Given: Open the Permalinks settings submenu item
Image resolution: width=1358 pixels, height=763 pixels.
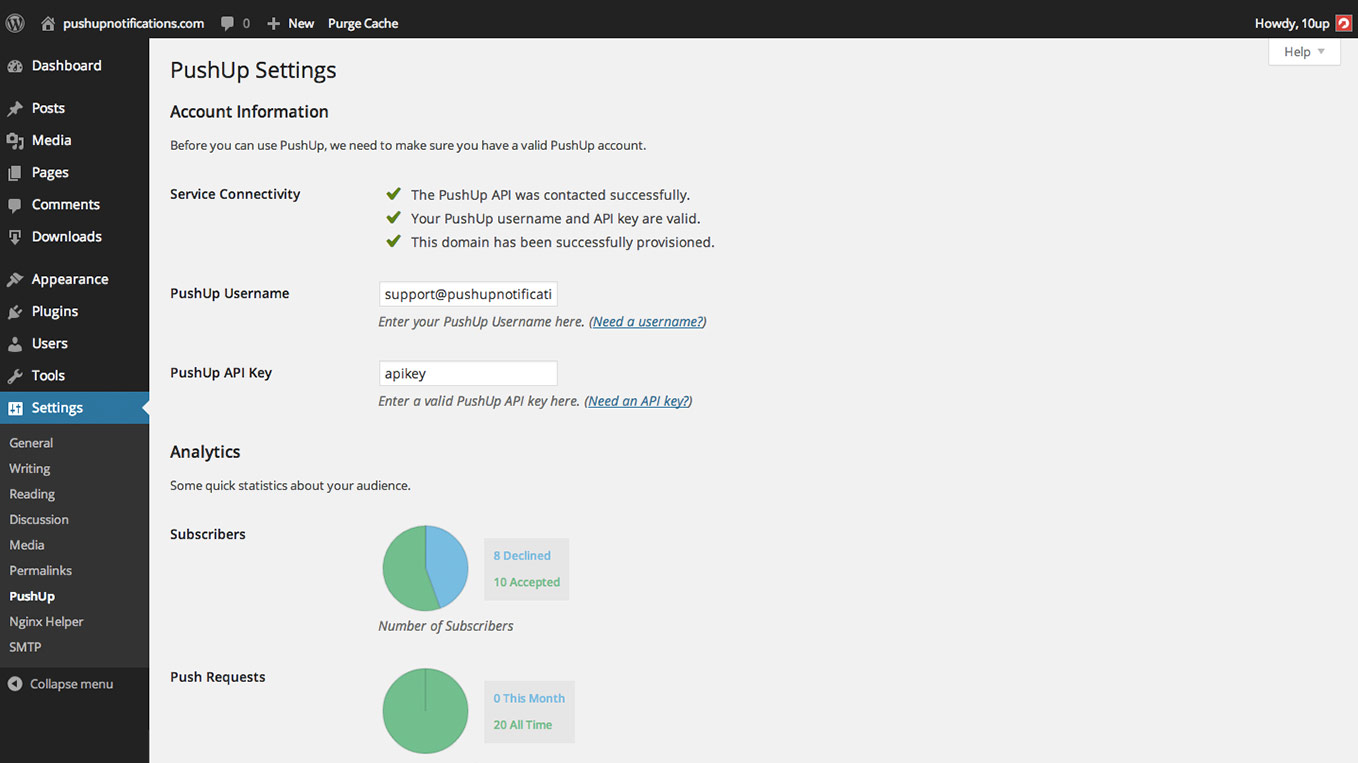Looking at the screenshot, I should pyautogui.click(x=41, y=570).
